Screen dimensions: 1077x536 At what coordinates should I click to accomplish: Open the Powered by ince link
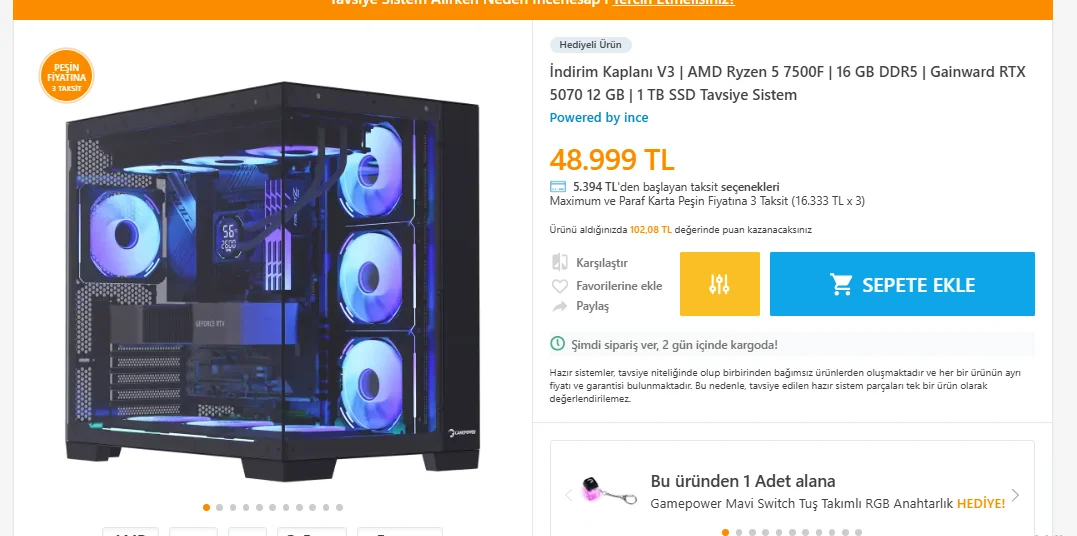click(x=598, y=118)
